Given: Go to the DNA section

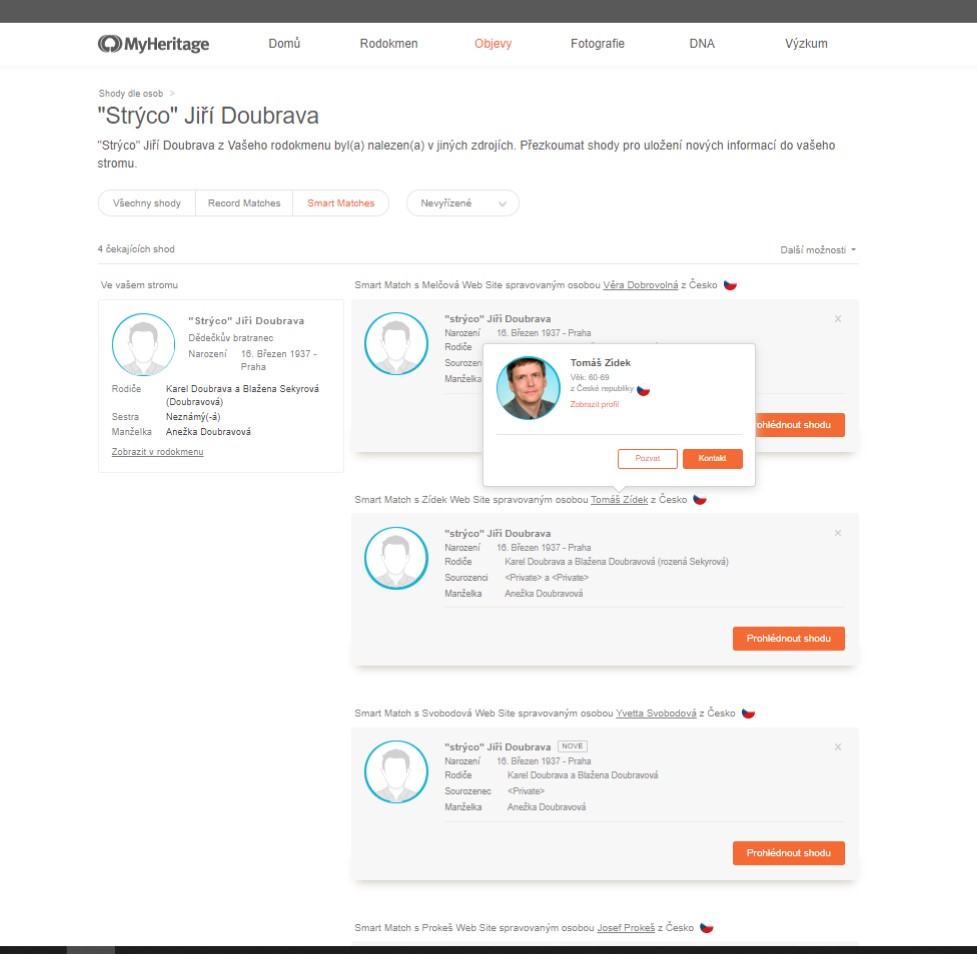Looking at the screenshot, I should (702, 44).
